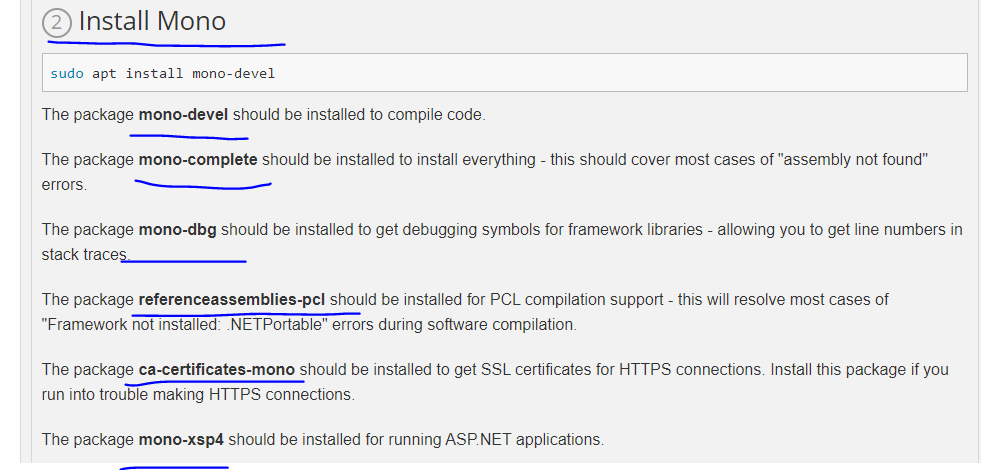Image resolution: width=981 pixels, height=470 pixels.
Task: Click "SSL certificates for HTTPS connections" text
Action: [622, 370]
